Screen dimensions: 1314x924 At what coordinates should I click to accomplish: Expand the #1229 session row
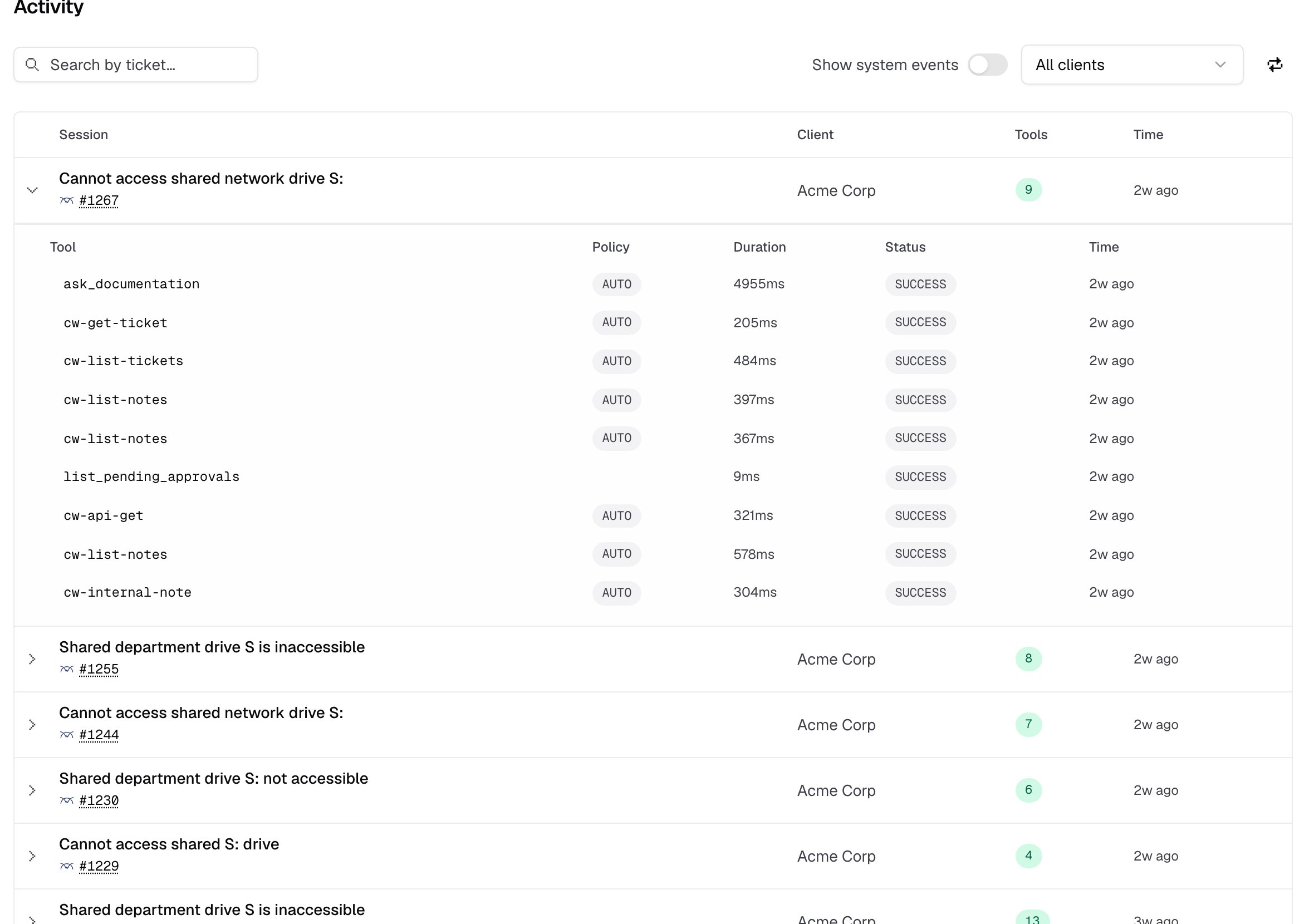coord(33,857)
